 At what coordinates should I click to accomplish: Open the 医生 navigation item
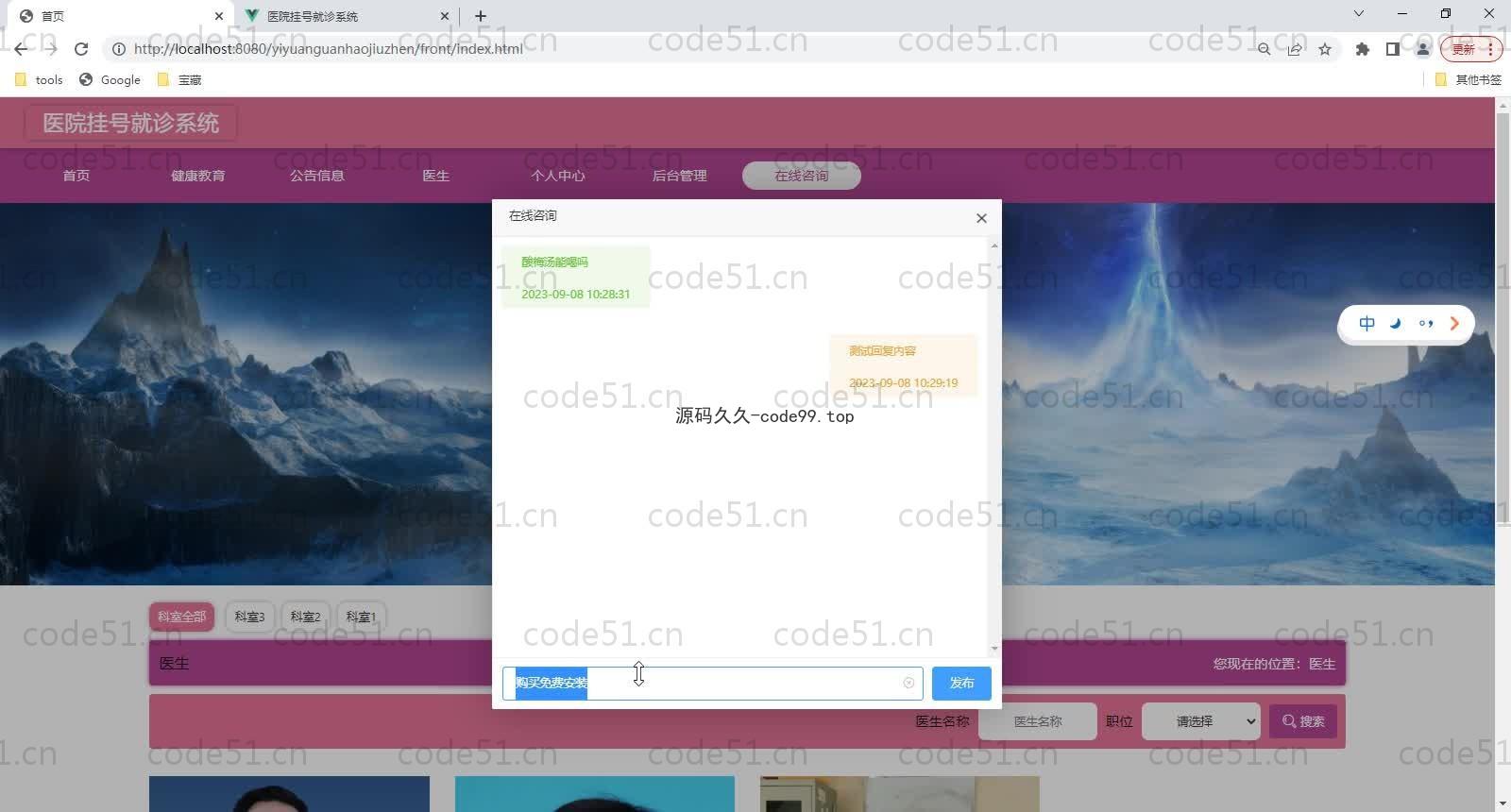tap(436, 176)
